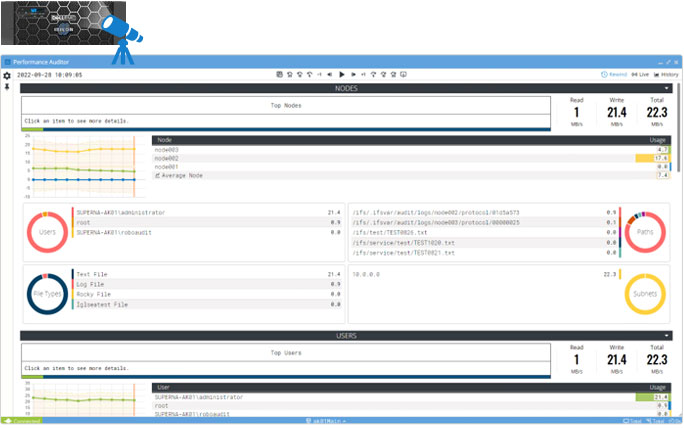
Task: Select path /ifs/.ifsvar/audit/logs/node003/protocol
Action: click(485, 223)
